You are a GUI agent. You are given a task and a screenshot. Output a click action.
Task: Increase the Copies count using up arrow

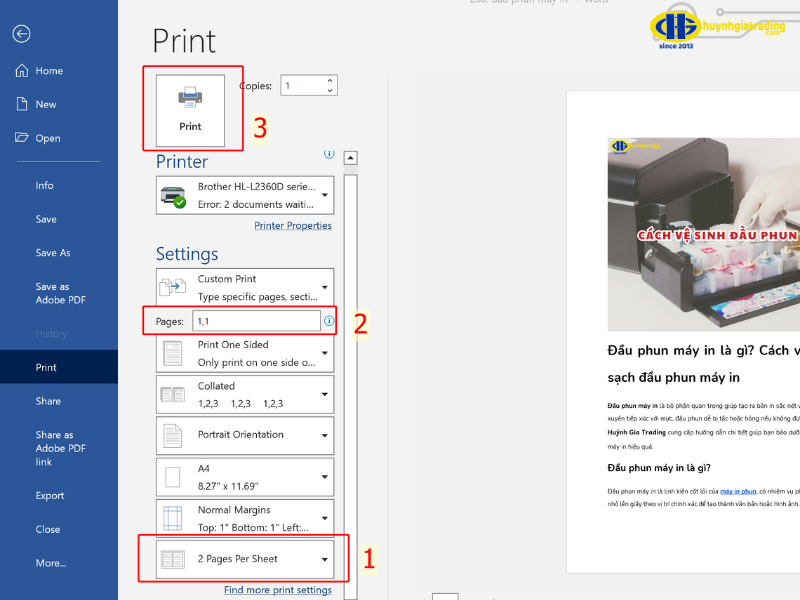[x=330, y=80]
